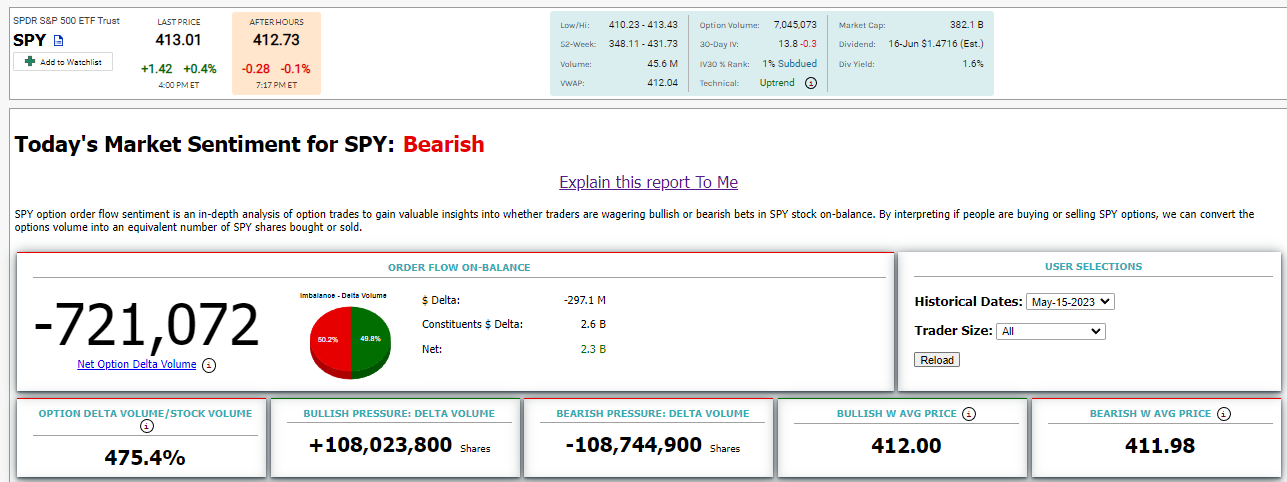Click the bullish pressure +108,023,800 value
This screenshot has width=1287, height=482.
[381, 446]
